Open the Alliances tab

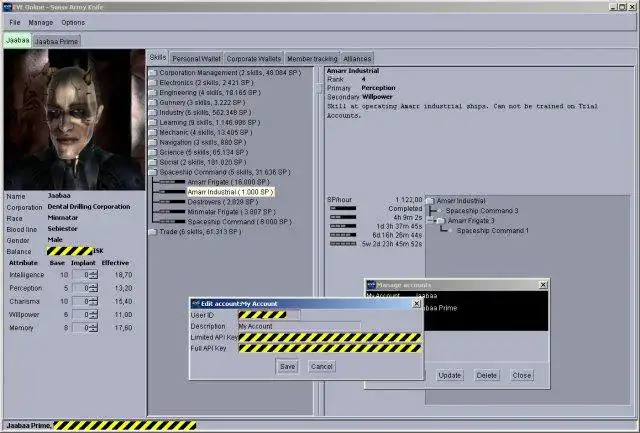pyautogui.click(x=357, y=59)
